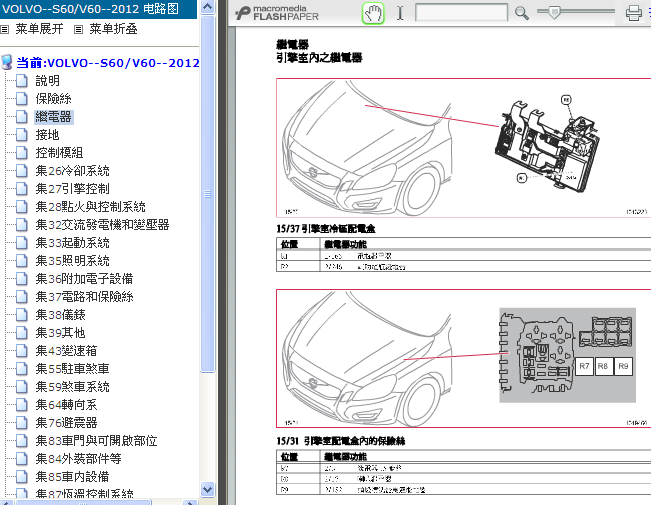Open the 說明 page
651x505 pixels.
point(47,81)
